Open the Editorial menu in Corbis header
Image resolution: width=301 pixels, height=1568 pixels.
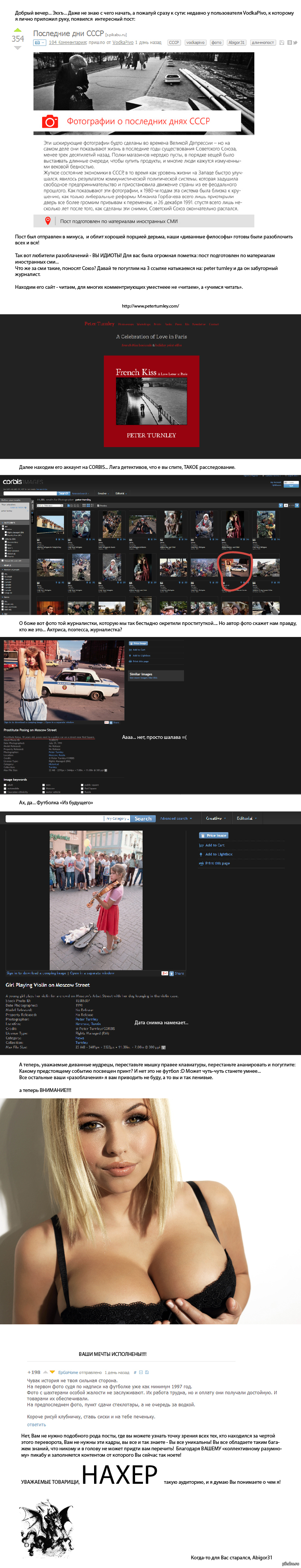247,819
